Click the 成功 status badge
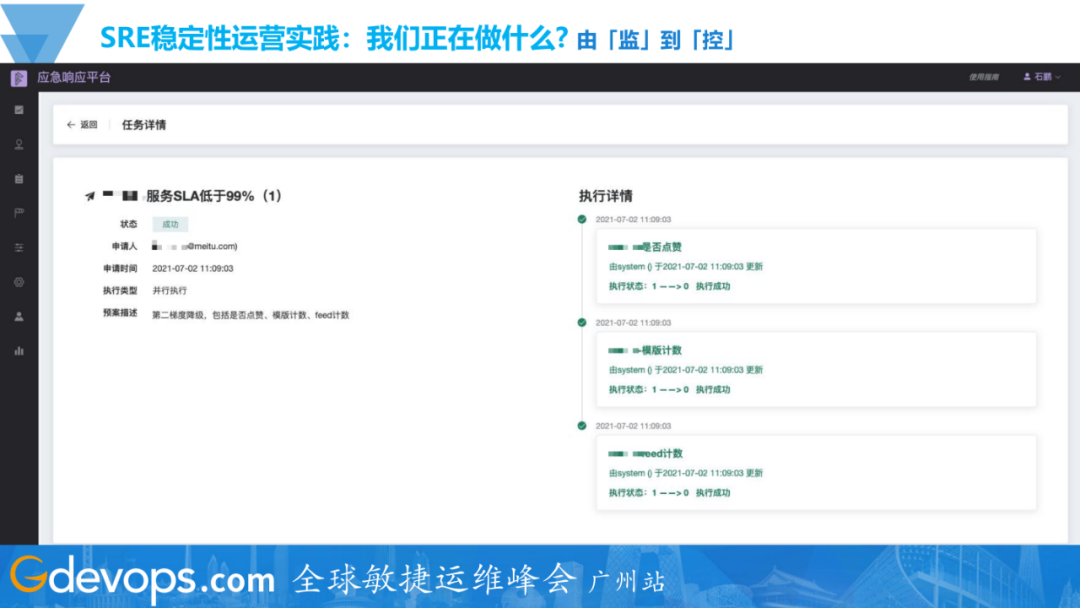 (x=170, y=225)
